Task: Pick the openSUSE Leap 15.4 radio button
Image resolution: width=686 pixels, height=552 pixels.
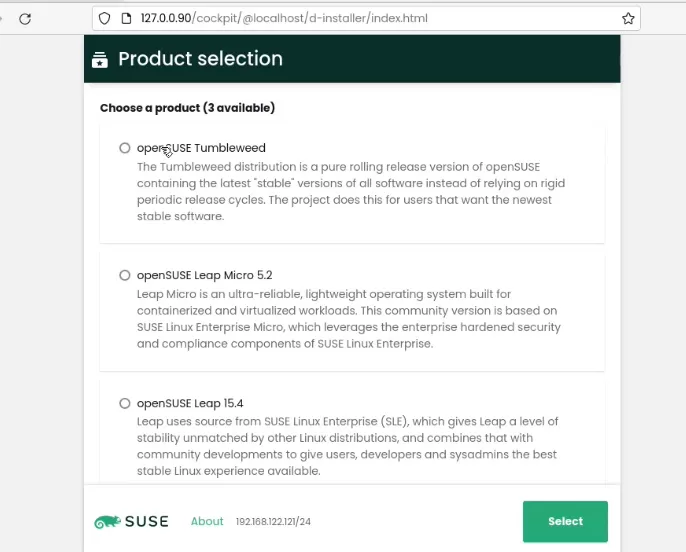Action: click(x=125, y=403)
